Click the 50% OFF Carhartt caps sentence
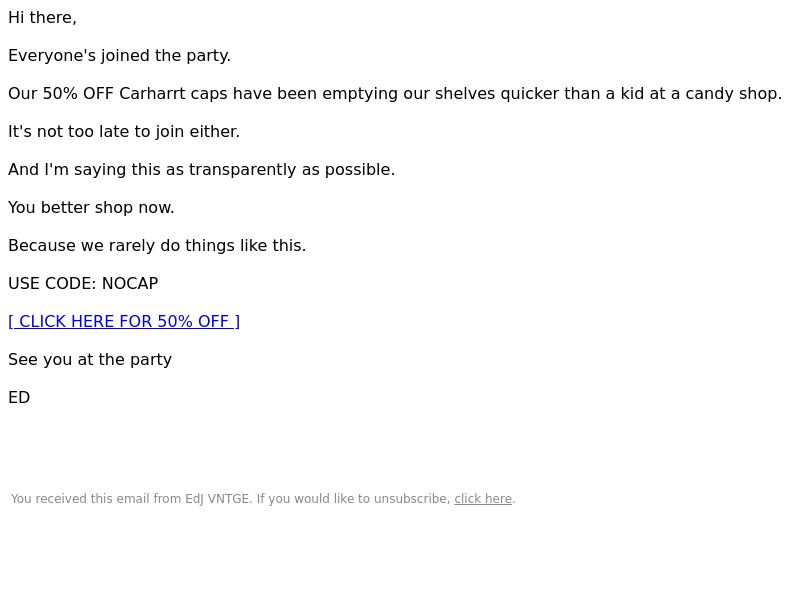Screen dimensions: 800x600 coord(395,94)
